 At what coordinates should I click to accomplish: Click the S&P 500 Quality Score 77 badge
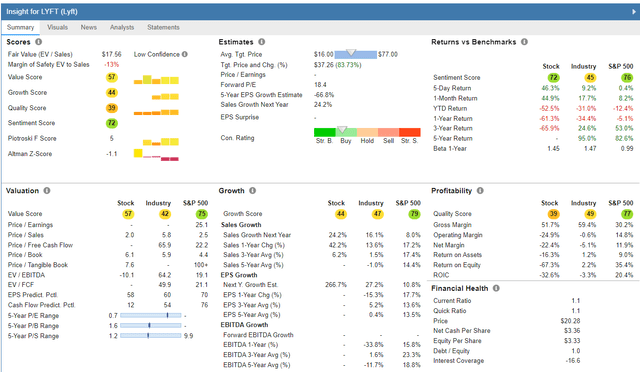click(x=627, y=214)
